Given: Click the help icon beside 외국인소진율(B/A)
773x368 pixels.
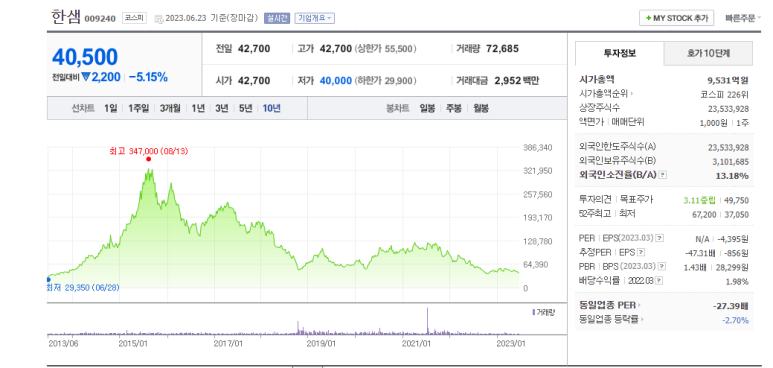Looking at the screenshot, I should click(x=663, y=175).
